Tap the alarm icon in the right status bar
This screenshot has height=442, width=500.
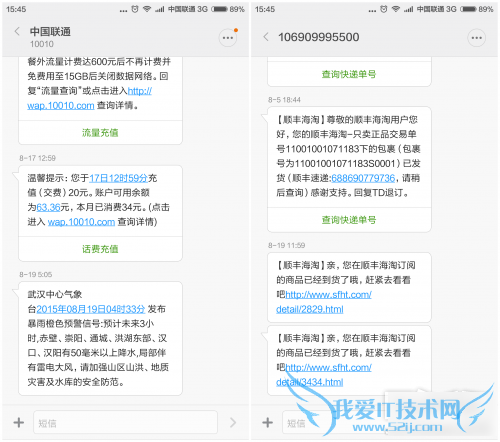tap(384, 9)
